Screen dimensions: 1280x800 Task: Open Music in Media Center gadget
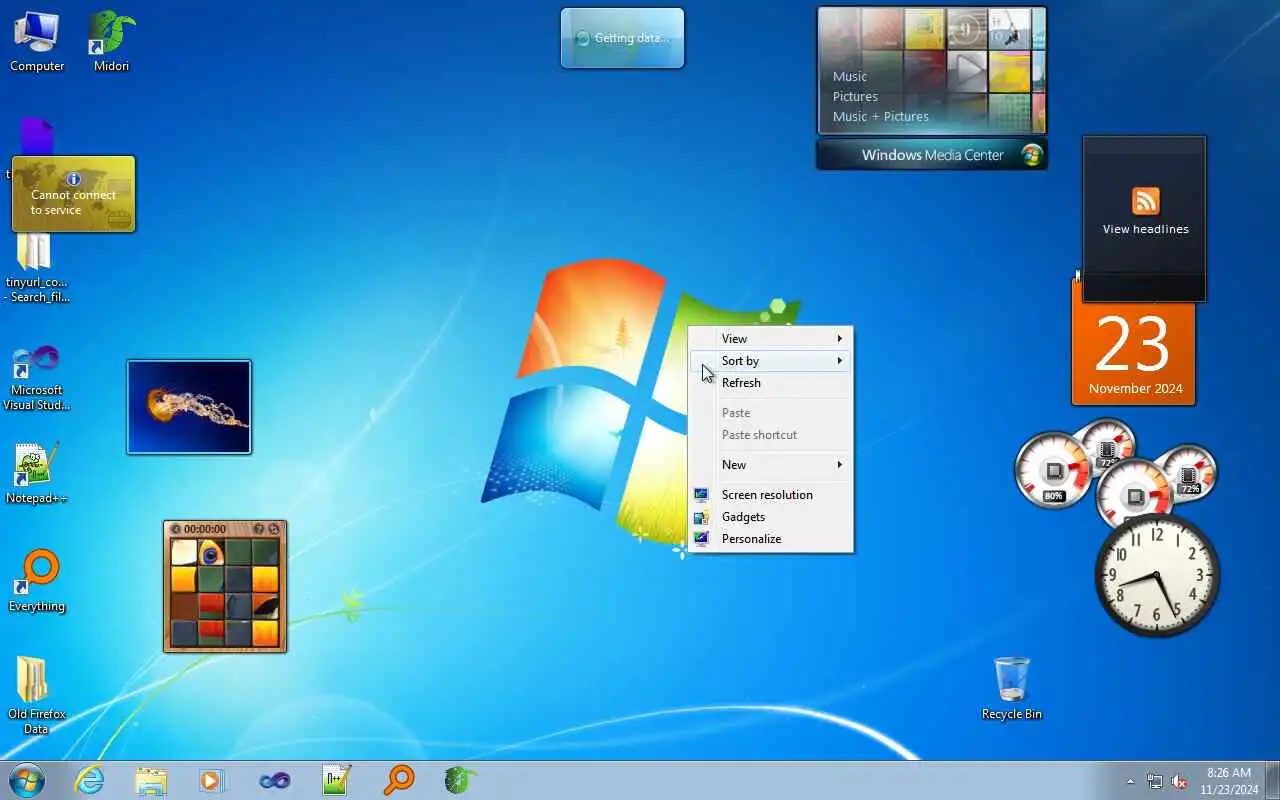(850, 76)
